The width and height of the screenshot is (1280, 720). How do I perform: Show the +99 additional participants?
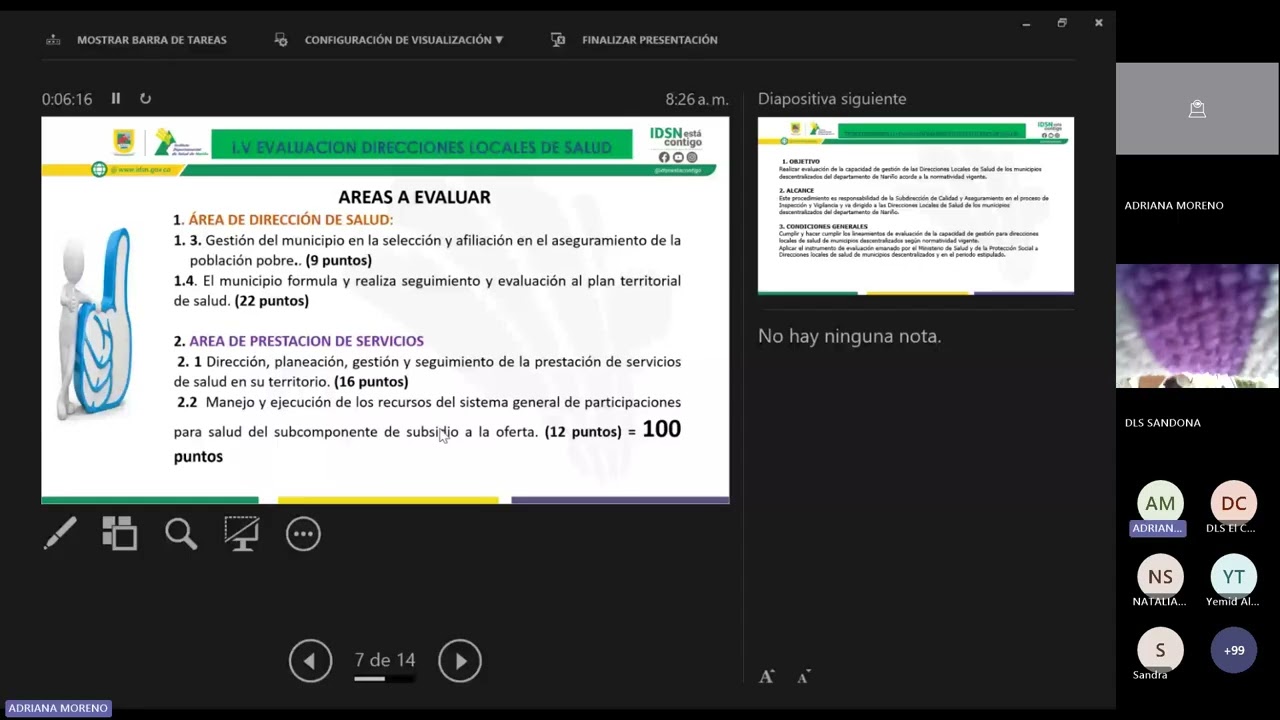click(x=1234, y=650)
